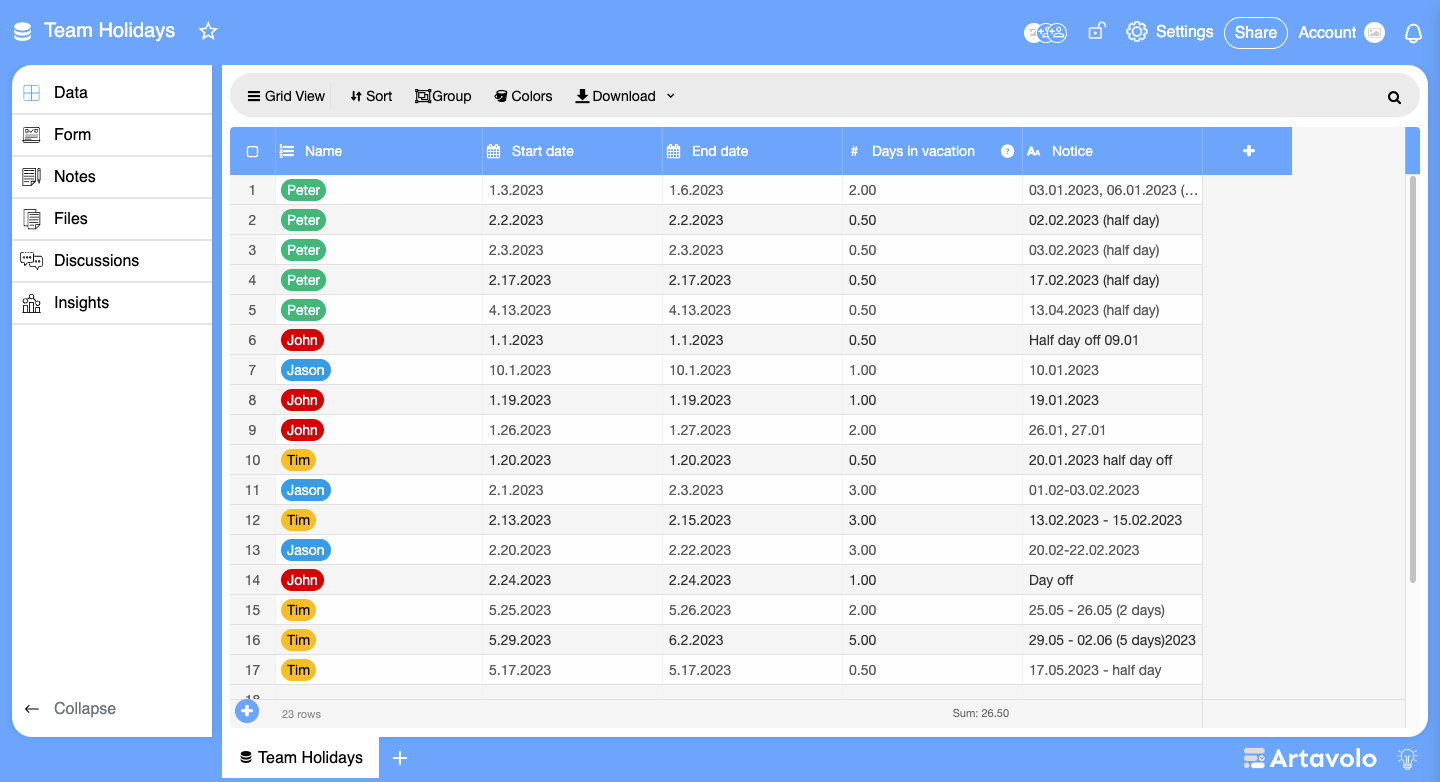The width and height of the screenshot is (1440, 782).
Task: Click the lightbulb tips icon
Action: coord(1407,758)
